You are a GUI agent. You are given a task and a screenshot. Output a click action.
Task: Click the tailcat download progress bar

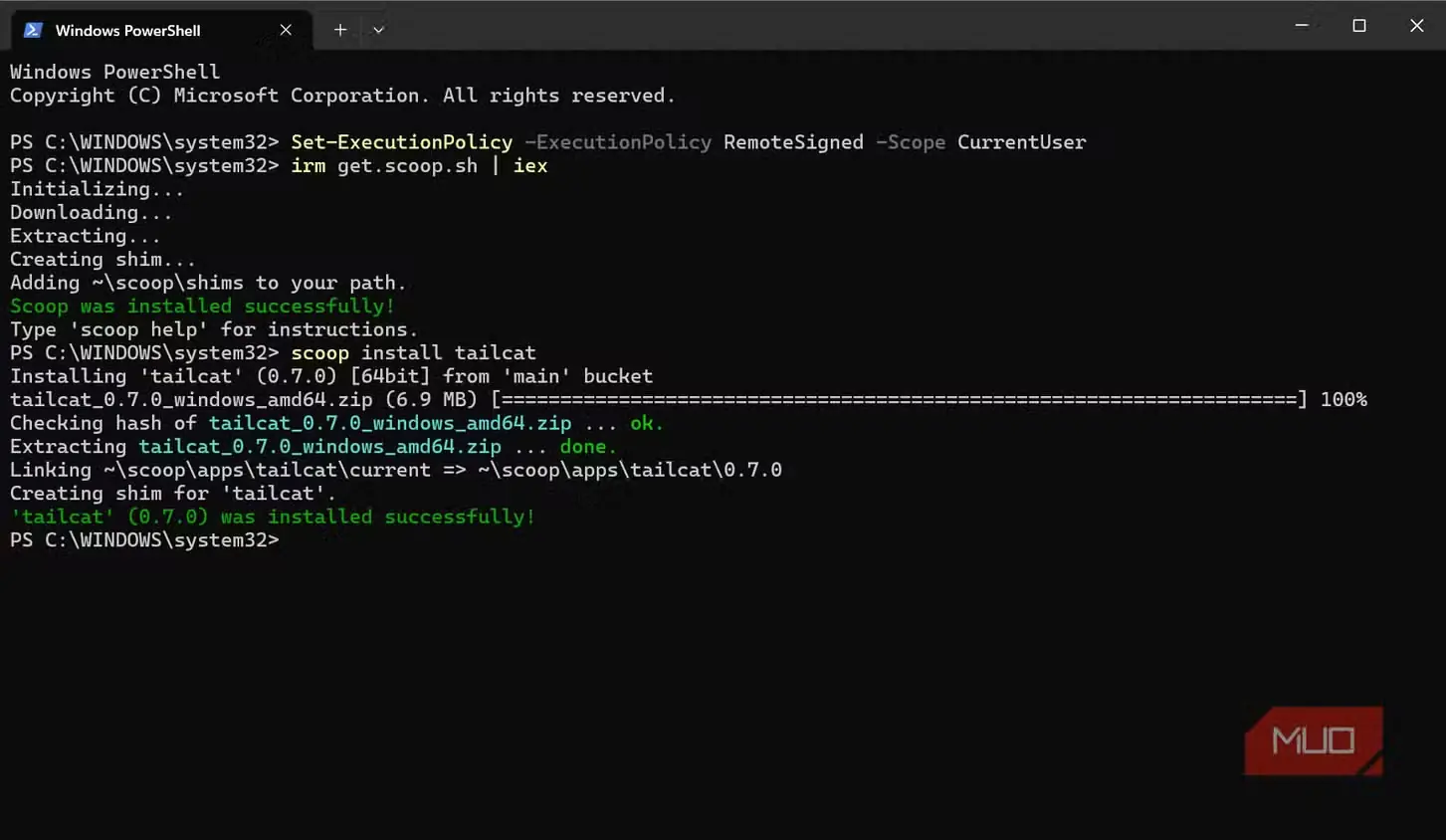[899, 399]
